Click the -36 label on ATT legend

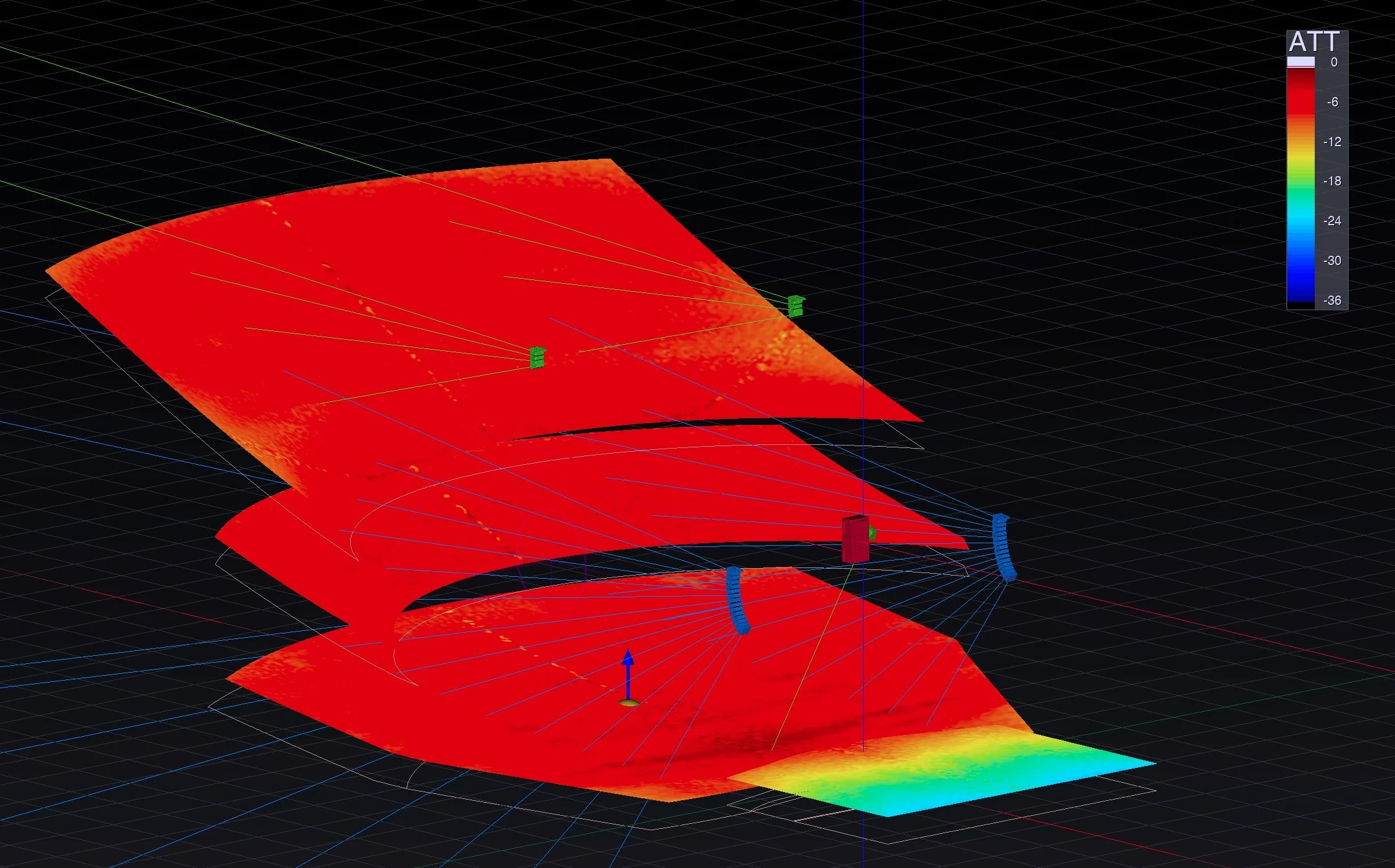pos(1332,301)
